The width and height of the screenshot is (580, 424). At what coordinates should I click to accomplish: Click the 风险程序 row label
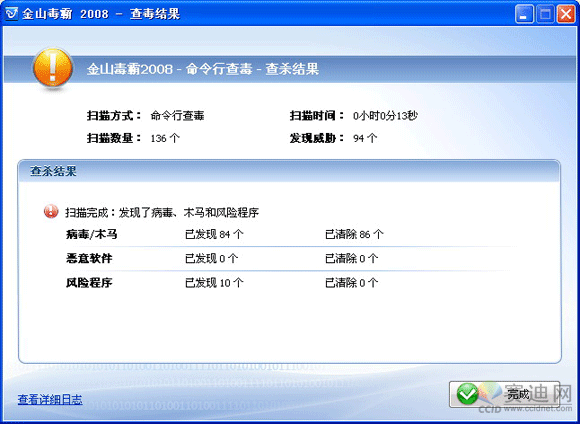click(x=89, y=283)
